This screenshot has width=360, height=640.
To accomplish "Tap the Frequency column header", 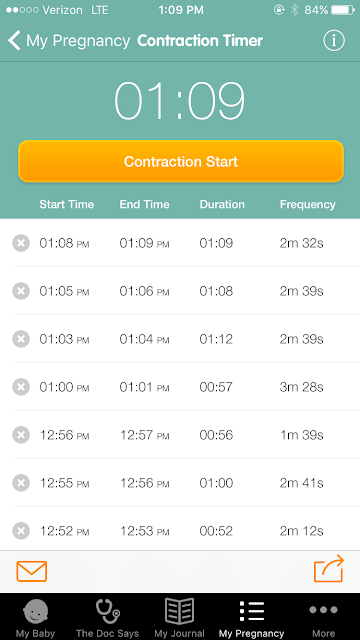I will [x=308, y=204].
